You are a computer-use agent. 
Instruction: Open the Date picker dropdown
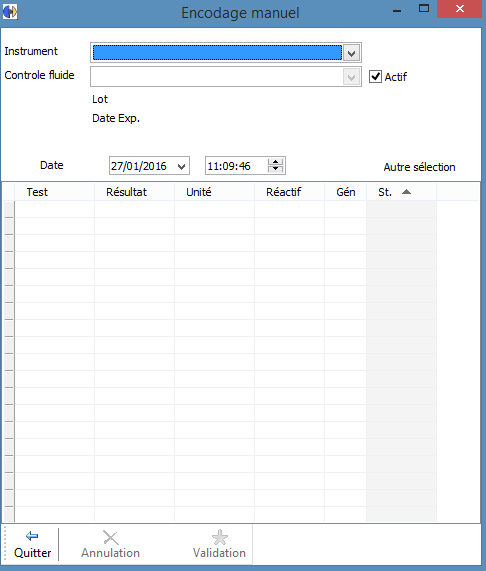[x=181, y=166]
